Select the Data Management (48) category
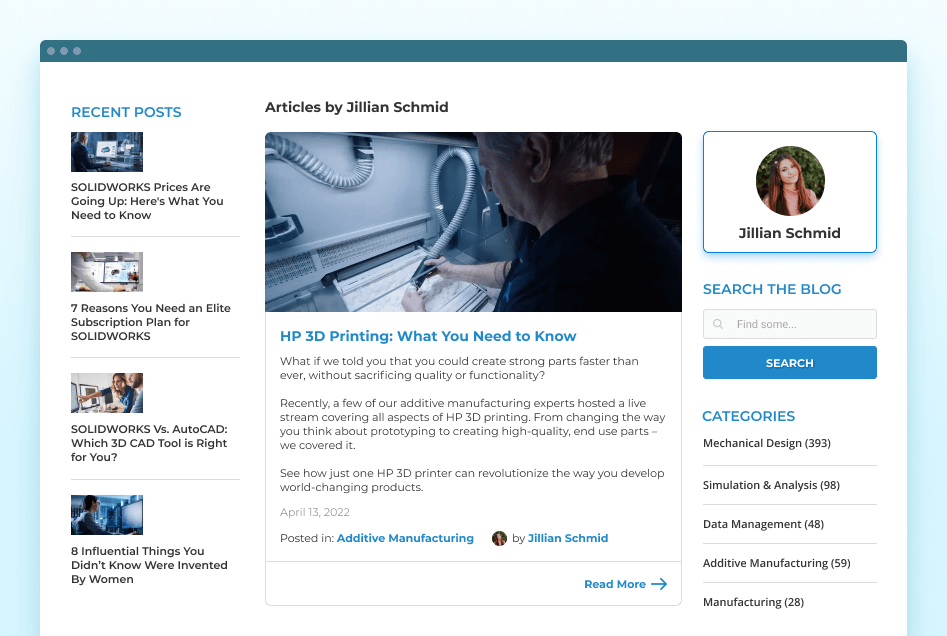 pyautogui.click(x=763, y=524)
